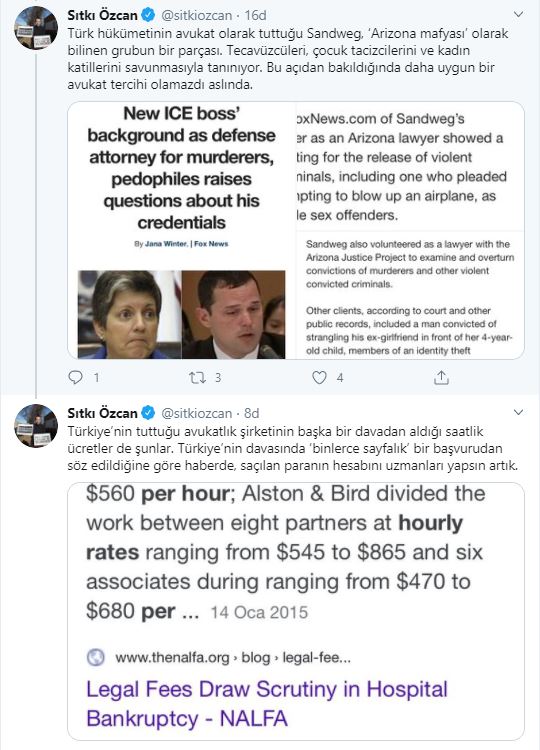Expand the first tweet's chevron menu
This screenshot has width=540, height=750.
518,15
